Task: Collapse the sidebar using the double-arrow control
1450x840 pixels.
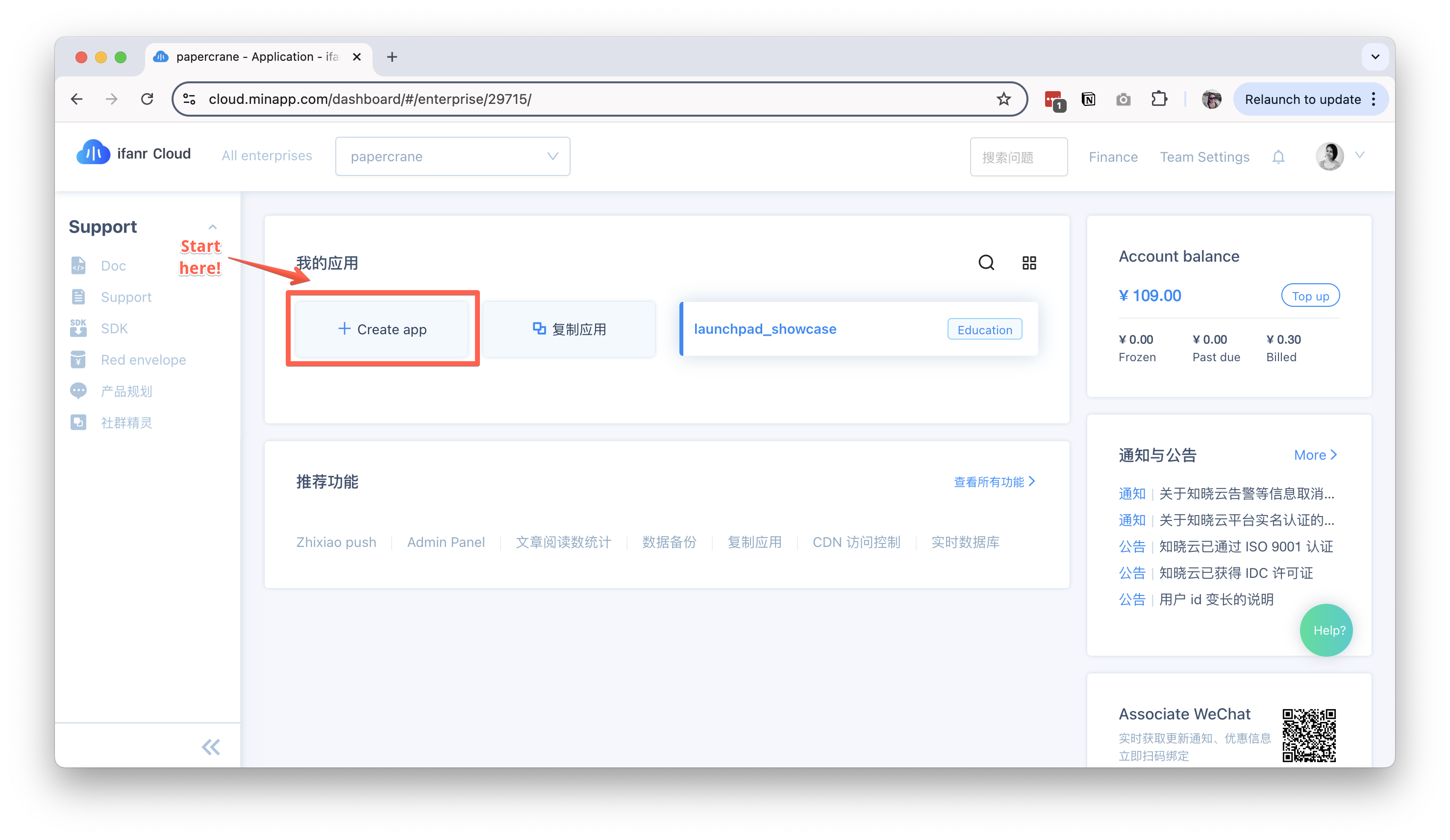Action: click(211, 746)
